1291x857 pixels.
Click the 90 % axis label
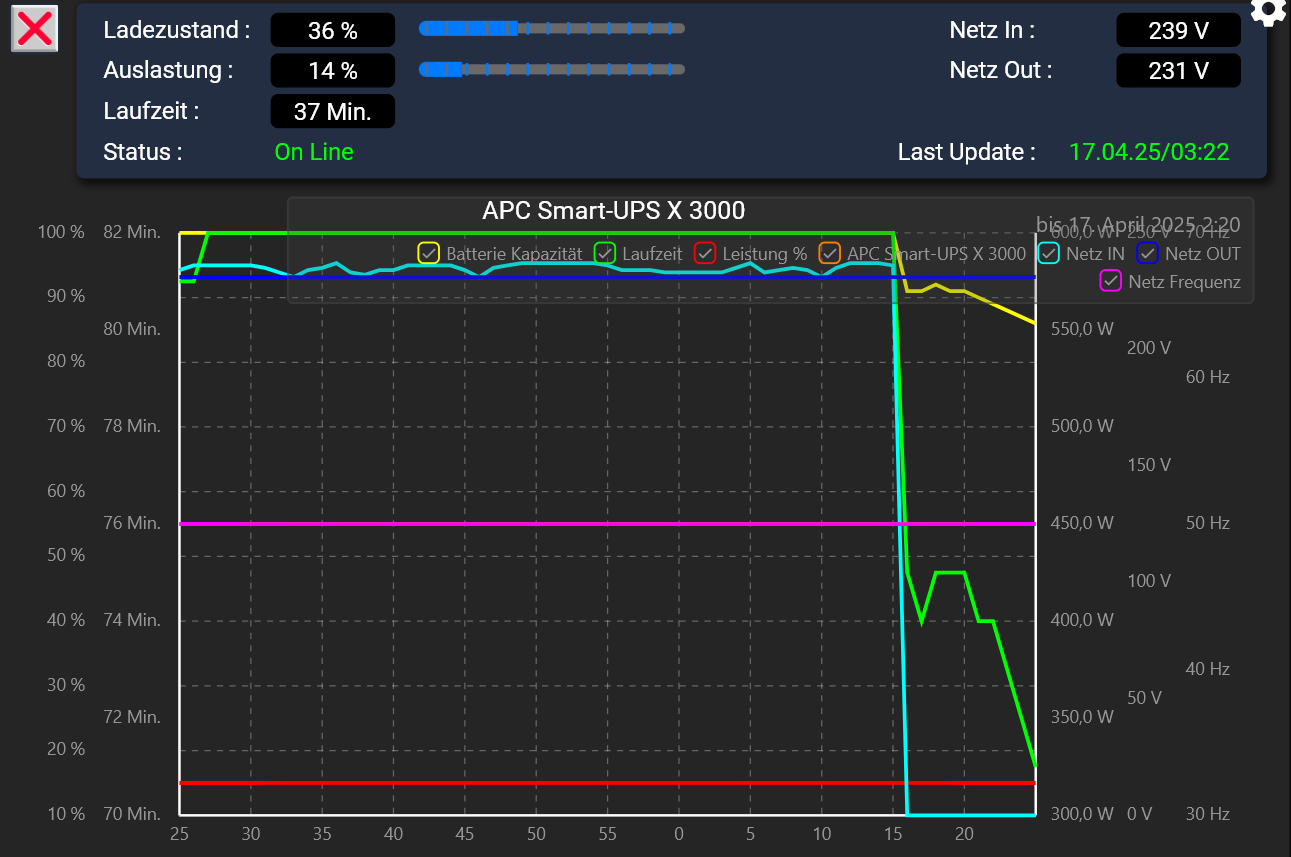pos(66,296)
